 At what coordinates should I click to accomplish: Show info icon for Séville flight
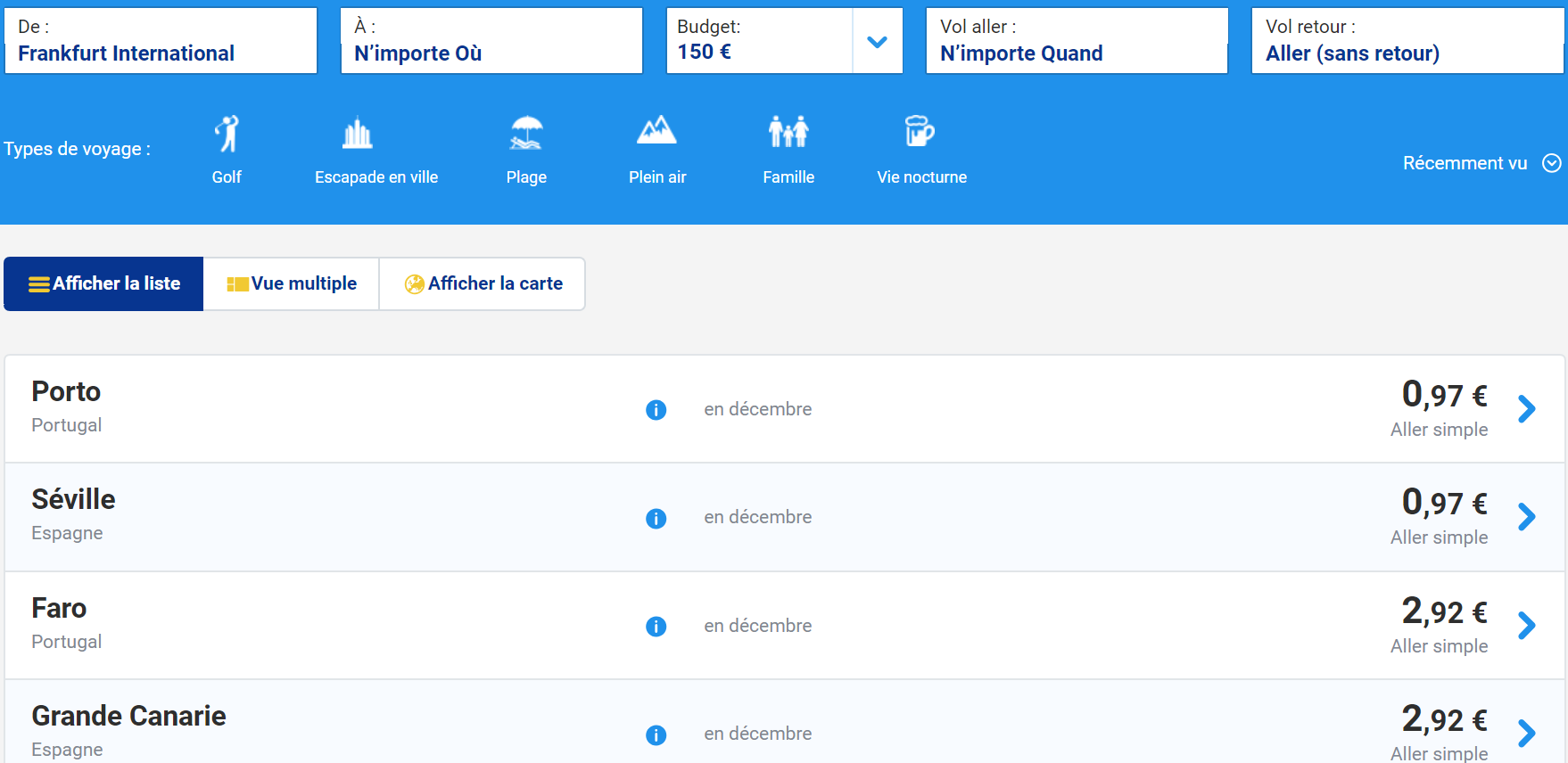click(x=656, y=519)
